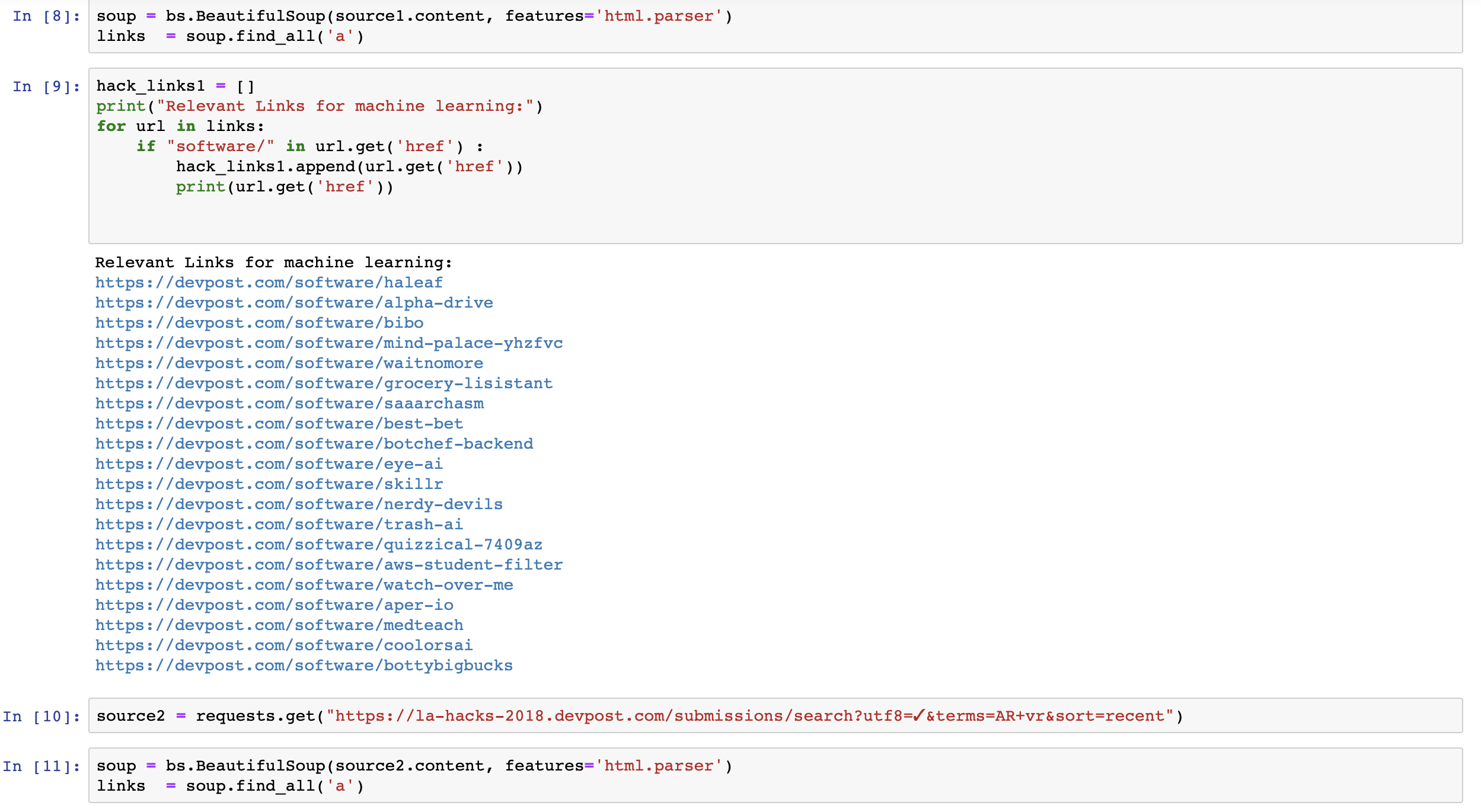This screenshot has width=1481, height=812.
Task: Open the trash-ai link
Action: 279,525
